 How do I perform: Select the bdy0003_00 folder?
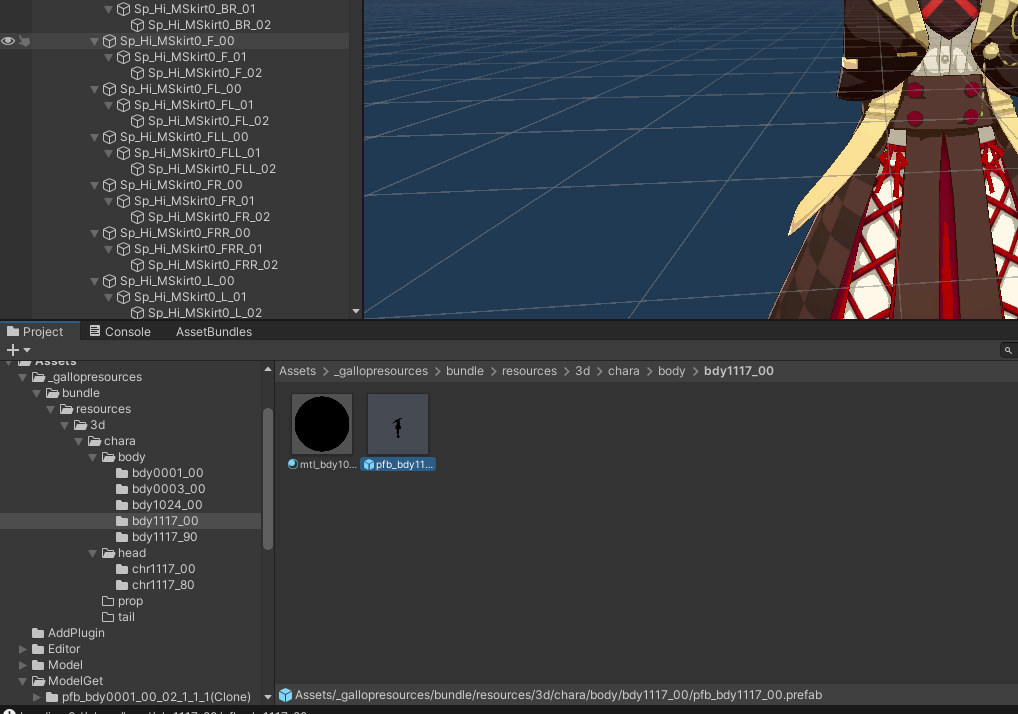coord(160,489)
